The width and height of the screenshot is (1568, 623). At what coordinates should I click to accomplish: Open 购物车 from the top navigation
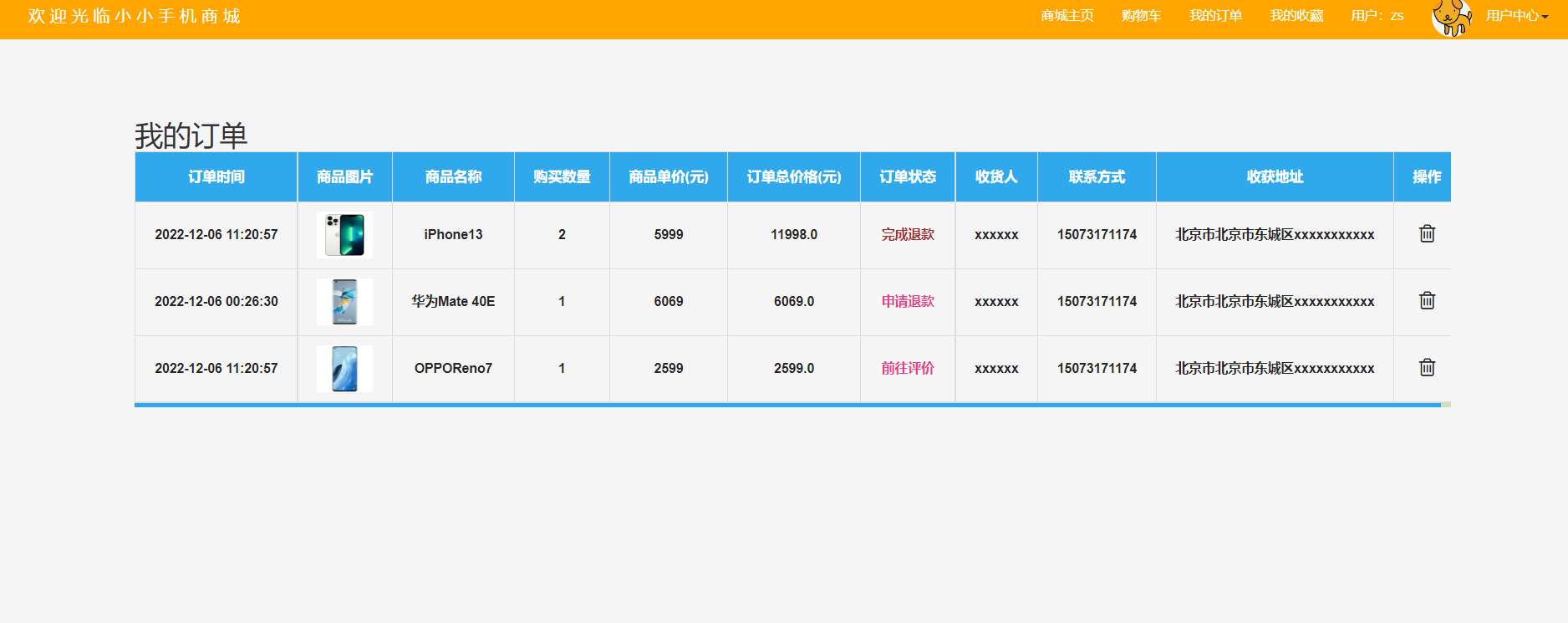point(1141,16)
